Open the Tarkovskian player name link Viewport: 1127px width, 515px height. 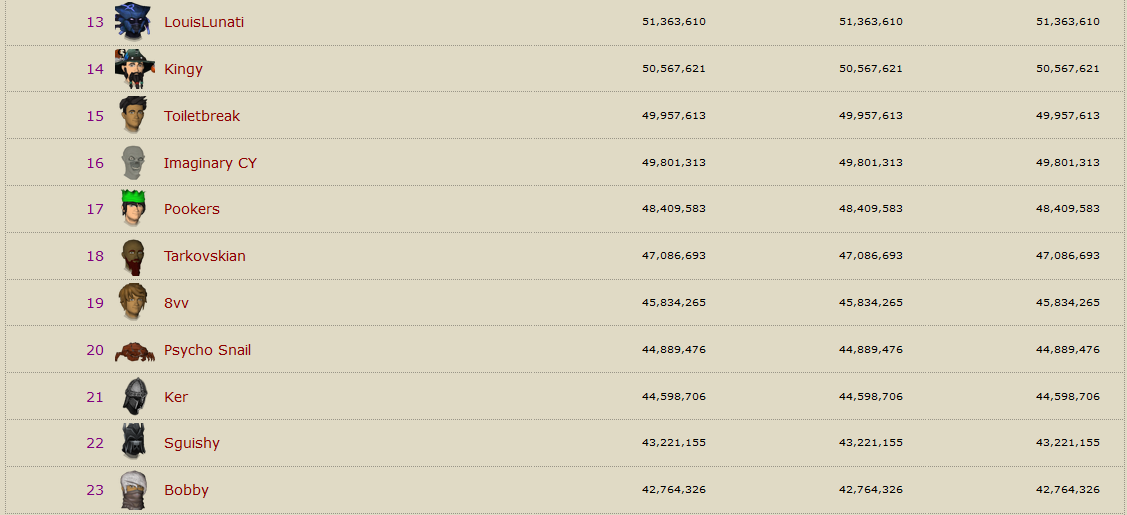[x=205, y=256]
